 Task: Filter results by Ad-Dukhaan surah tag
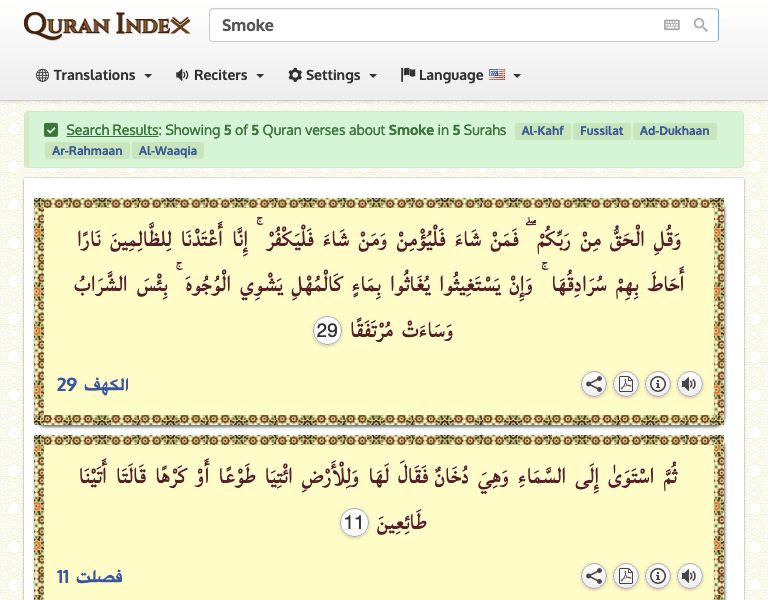tap(674, 130)
